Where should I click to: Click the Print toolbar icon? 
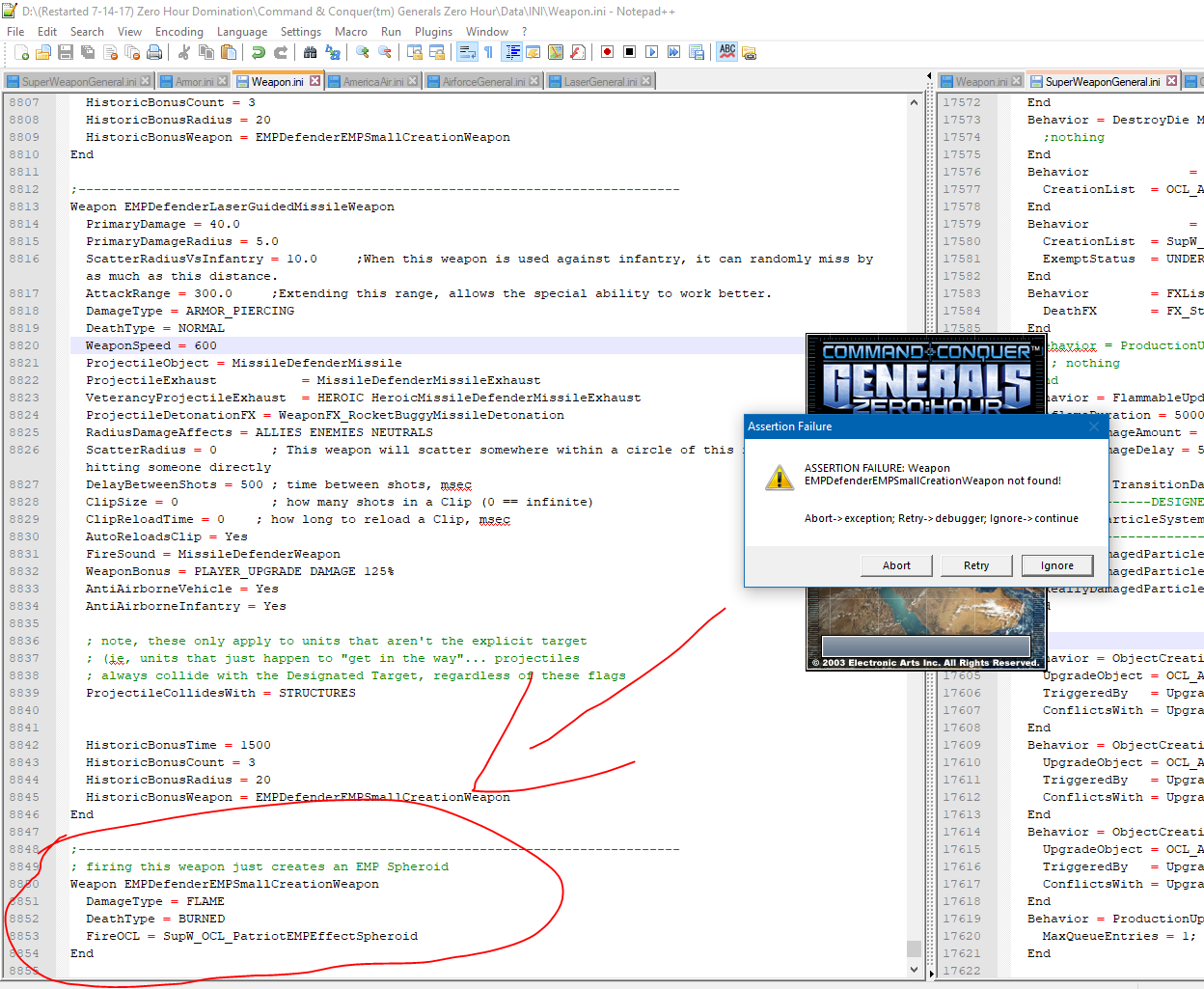tap(154, 52)
